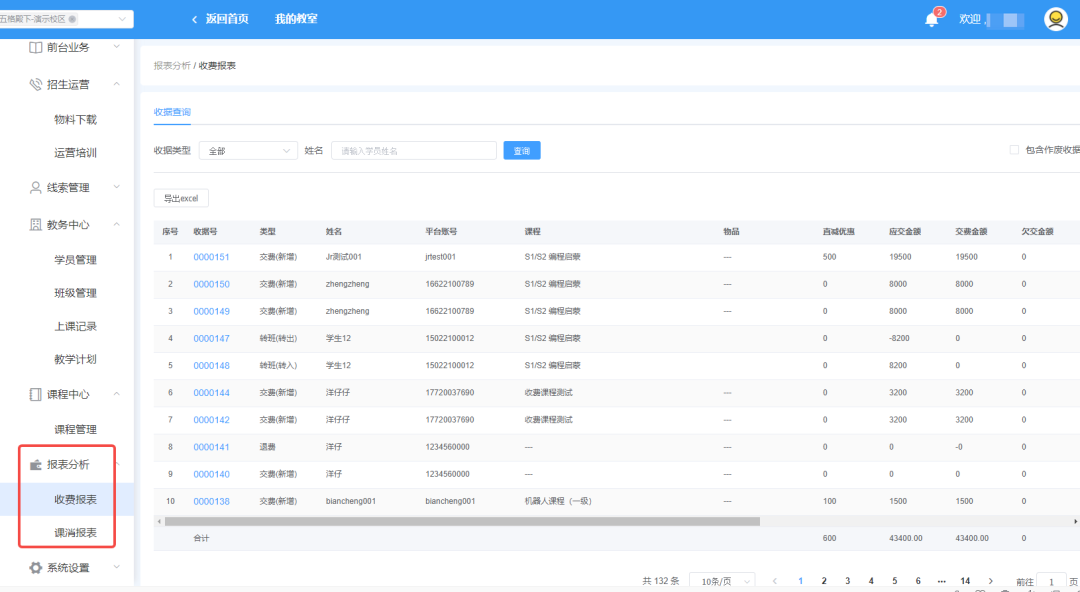Click the 报表分析 chart icon
The height and width of the screenshot is (592, 1080).
[x=36, y=465]
